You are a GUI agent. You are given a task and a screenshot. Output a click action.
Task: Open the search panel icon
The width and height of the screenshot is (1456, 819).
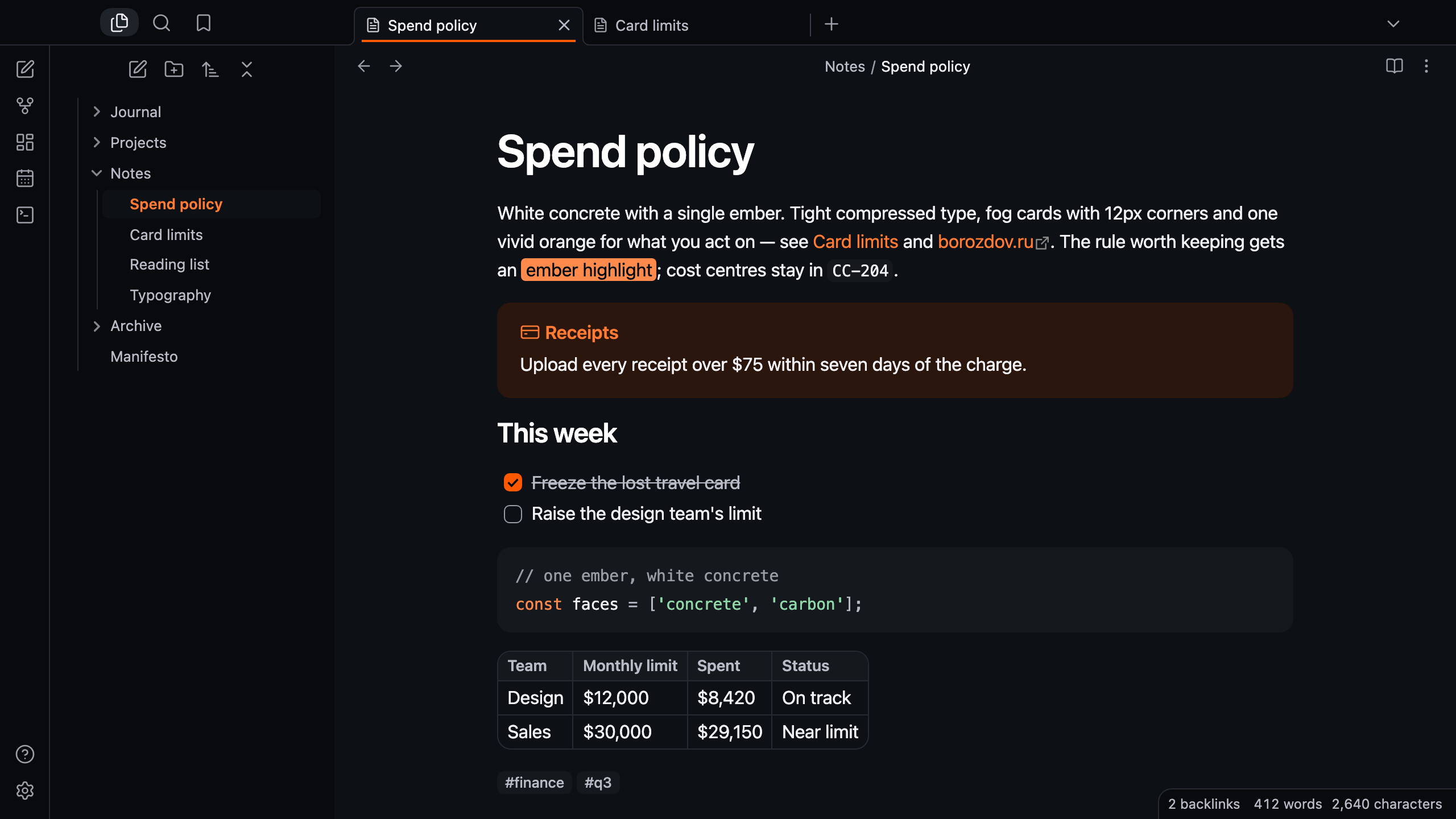162,23
